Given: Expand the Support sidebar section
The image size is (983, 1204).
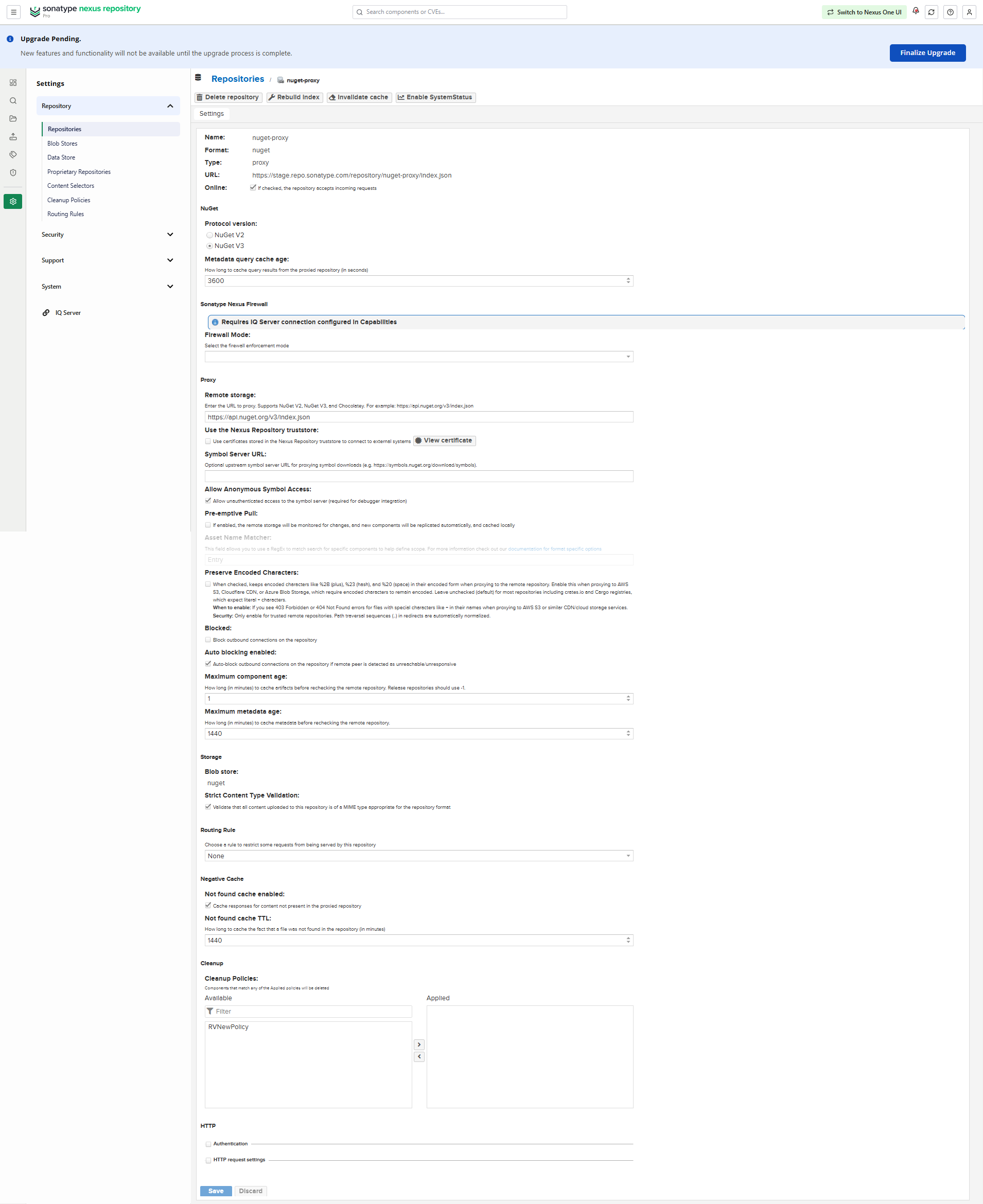Looking at the screenshot, I should [x=108, y=260].
